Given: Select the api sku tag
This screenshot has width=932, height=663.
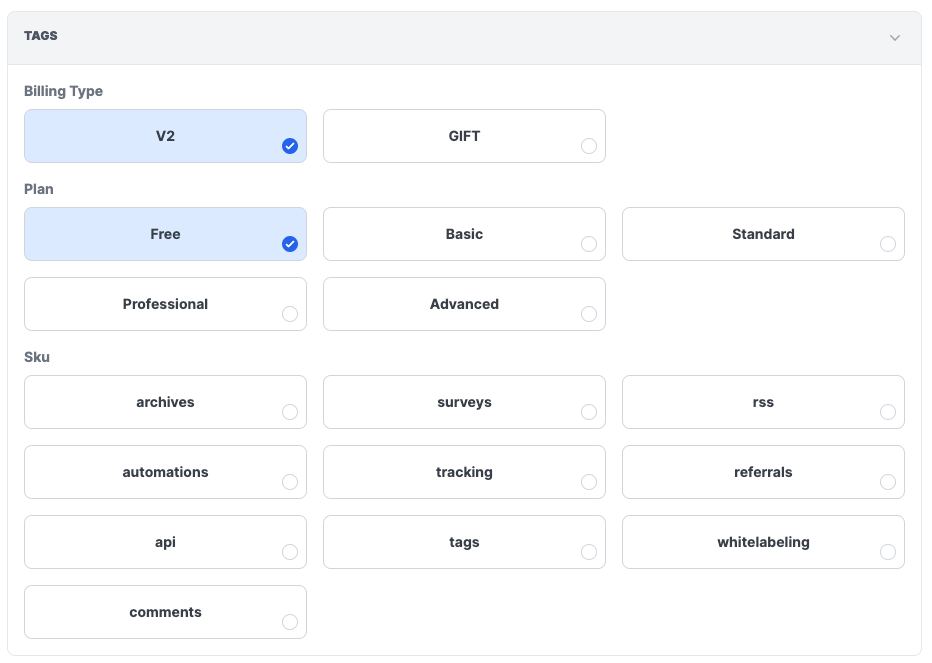Looking at the screenshot, I should coord(165,542).
